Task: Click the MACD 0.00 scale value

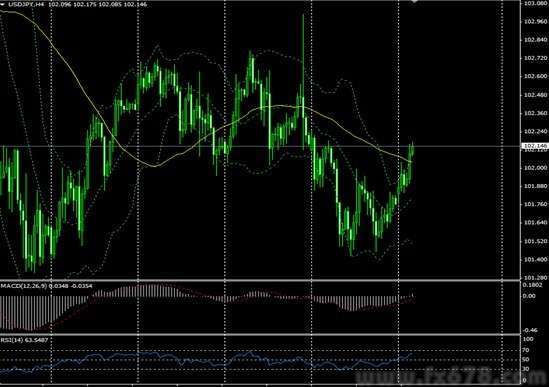Action: point(529,296)
